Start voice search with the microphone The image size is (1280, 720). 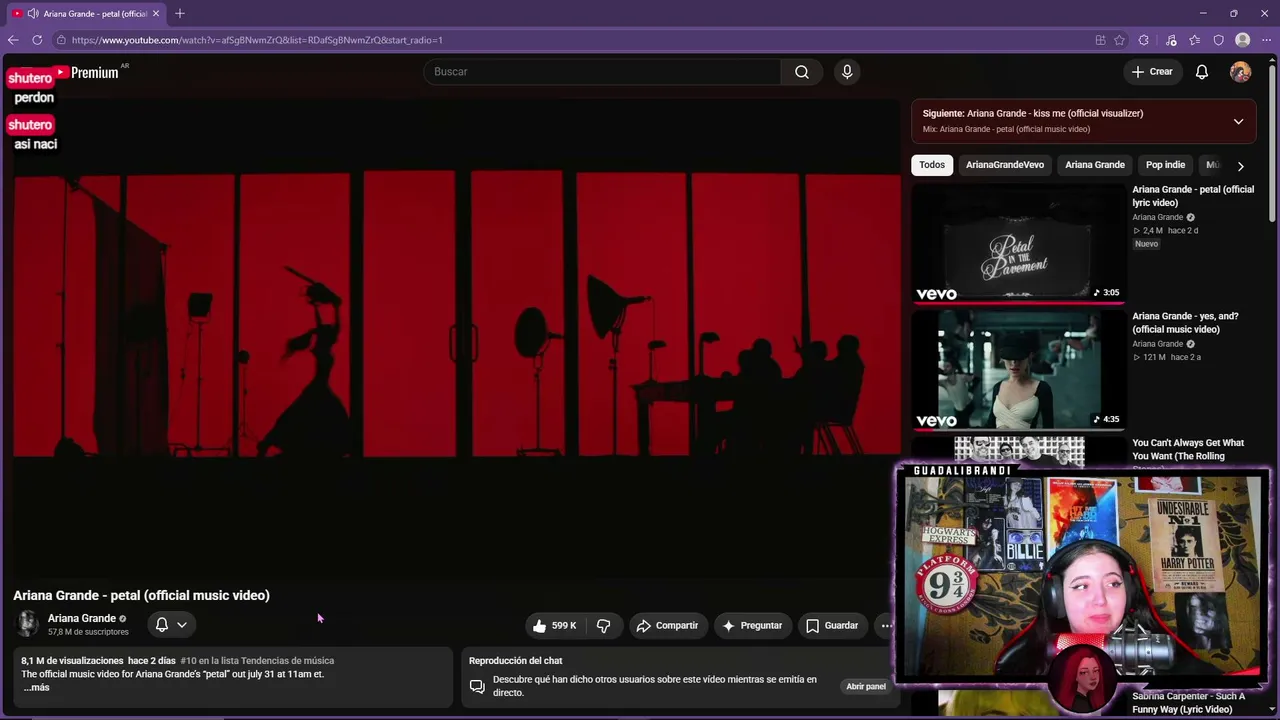tap(847, 72)
